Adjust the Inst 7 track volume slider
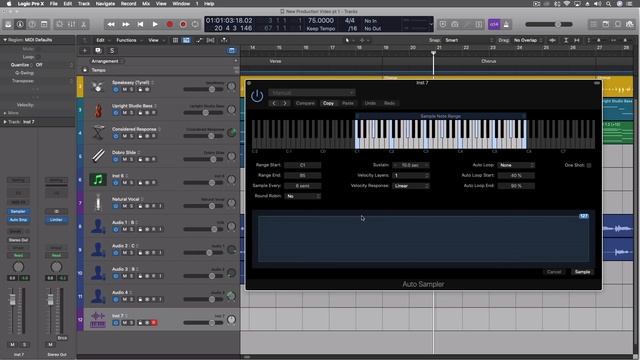This screenshot has height=360, width=640. pyautogui.click(x=203, y=323)
